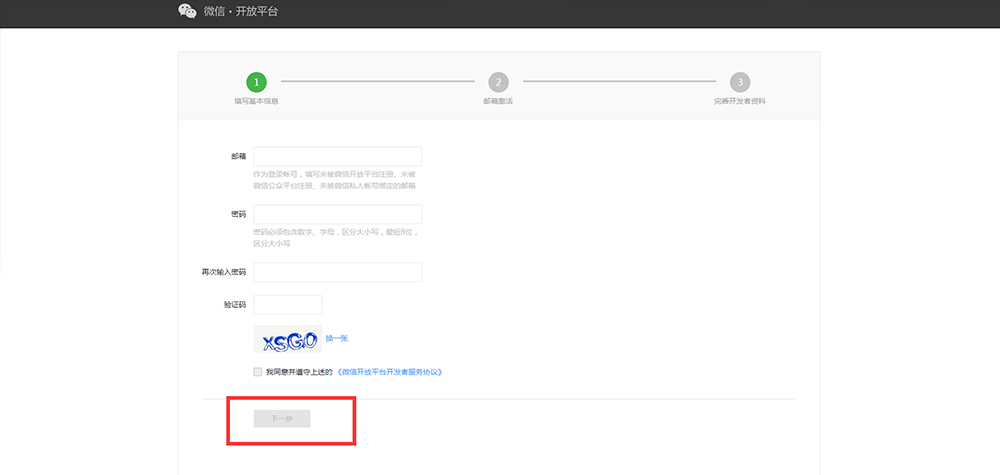Click the 微信·开放平台 header title

[x=240, y=11]
